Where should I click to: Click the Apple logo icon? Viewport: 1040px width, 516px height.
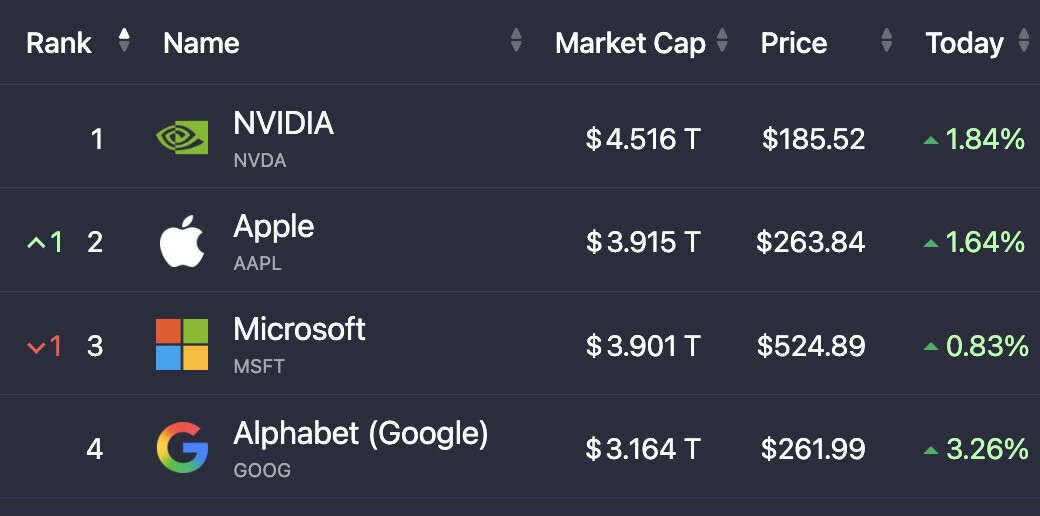click(182, 242)
